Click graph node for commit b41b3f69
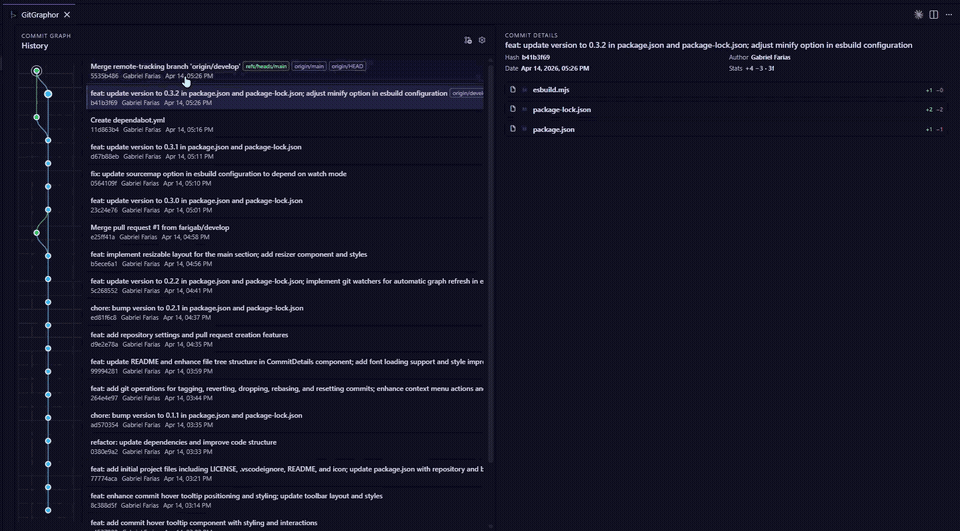 48,94
